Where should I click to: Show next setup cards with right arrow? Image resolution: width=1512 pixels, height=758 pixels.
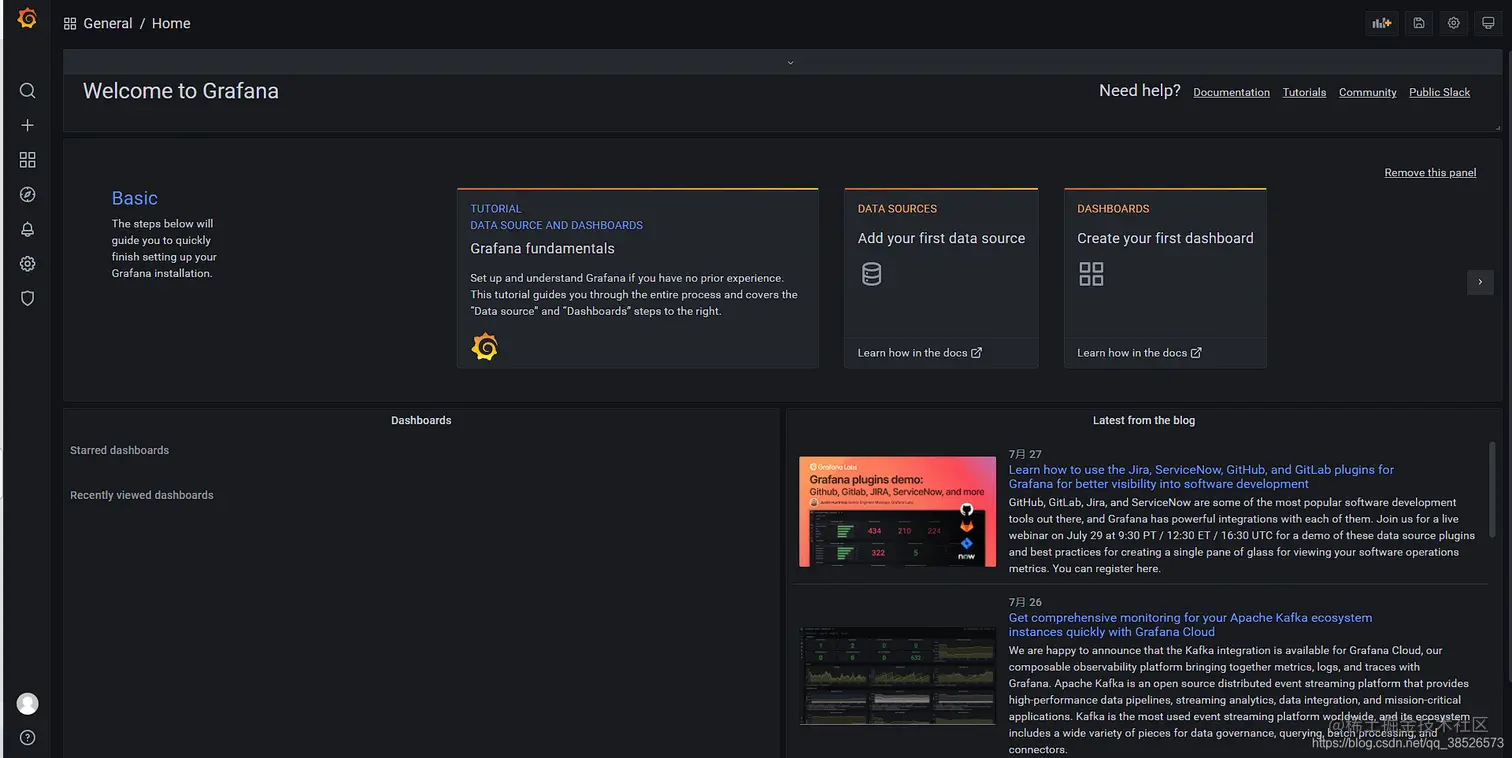[1481, 282]
